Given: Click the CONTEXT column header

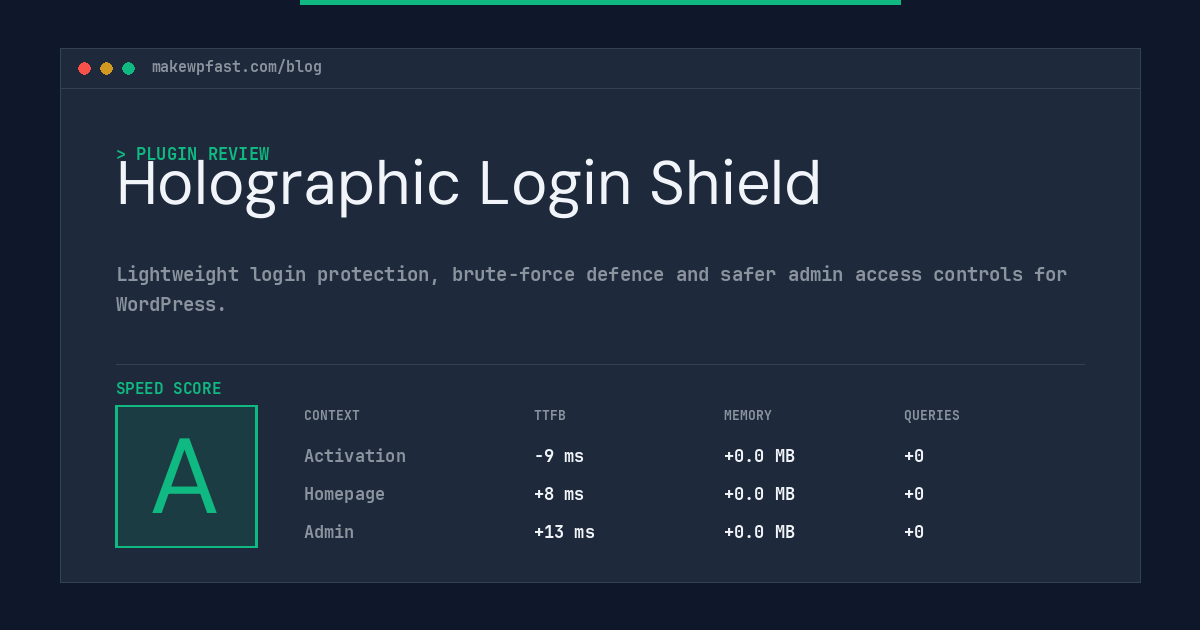Looking at the screenshot, I should tap(332, 416).
